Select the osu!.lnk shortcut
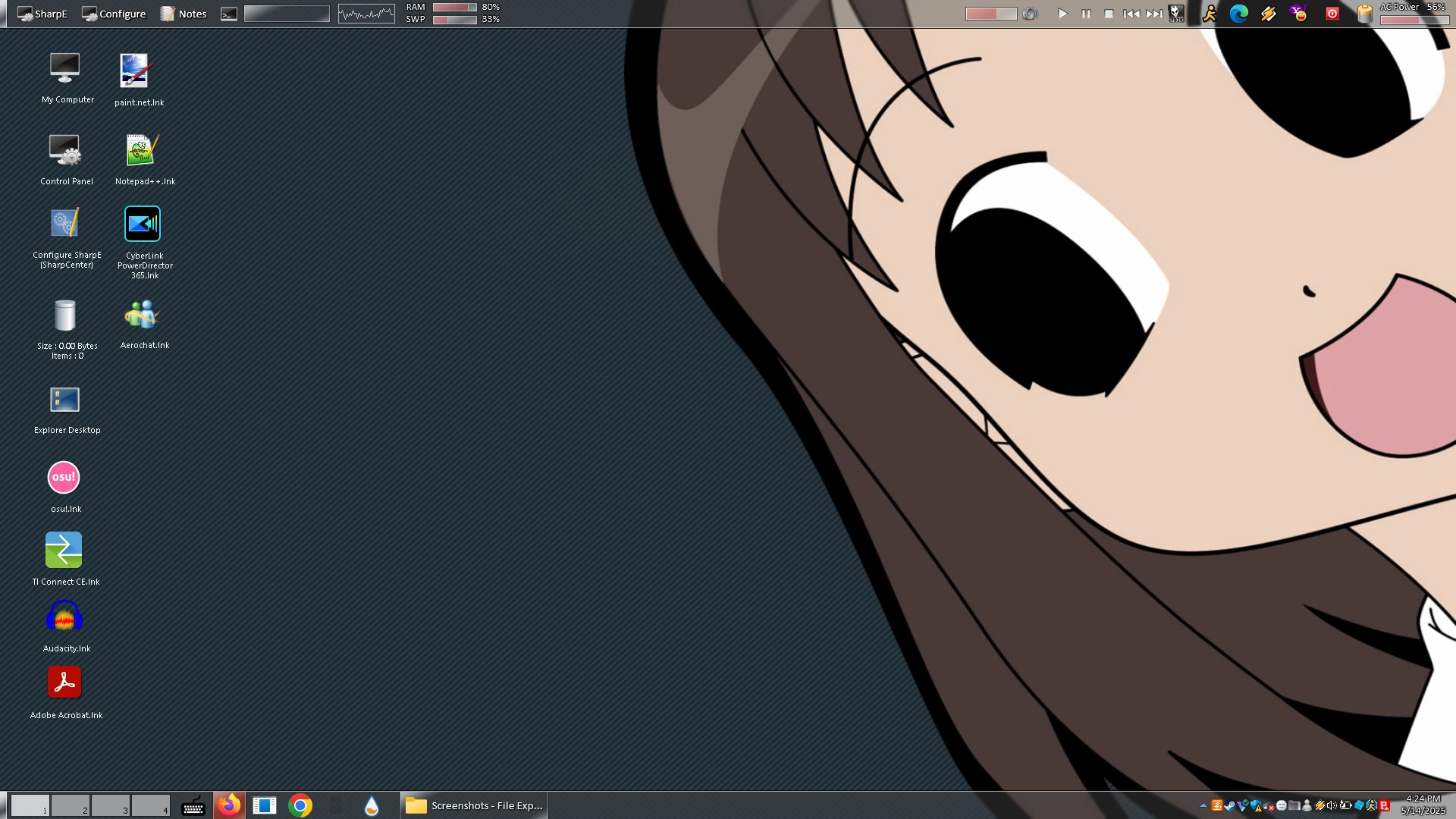This screenshot has width=1456, height=819. tap(65, 487)
